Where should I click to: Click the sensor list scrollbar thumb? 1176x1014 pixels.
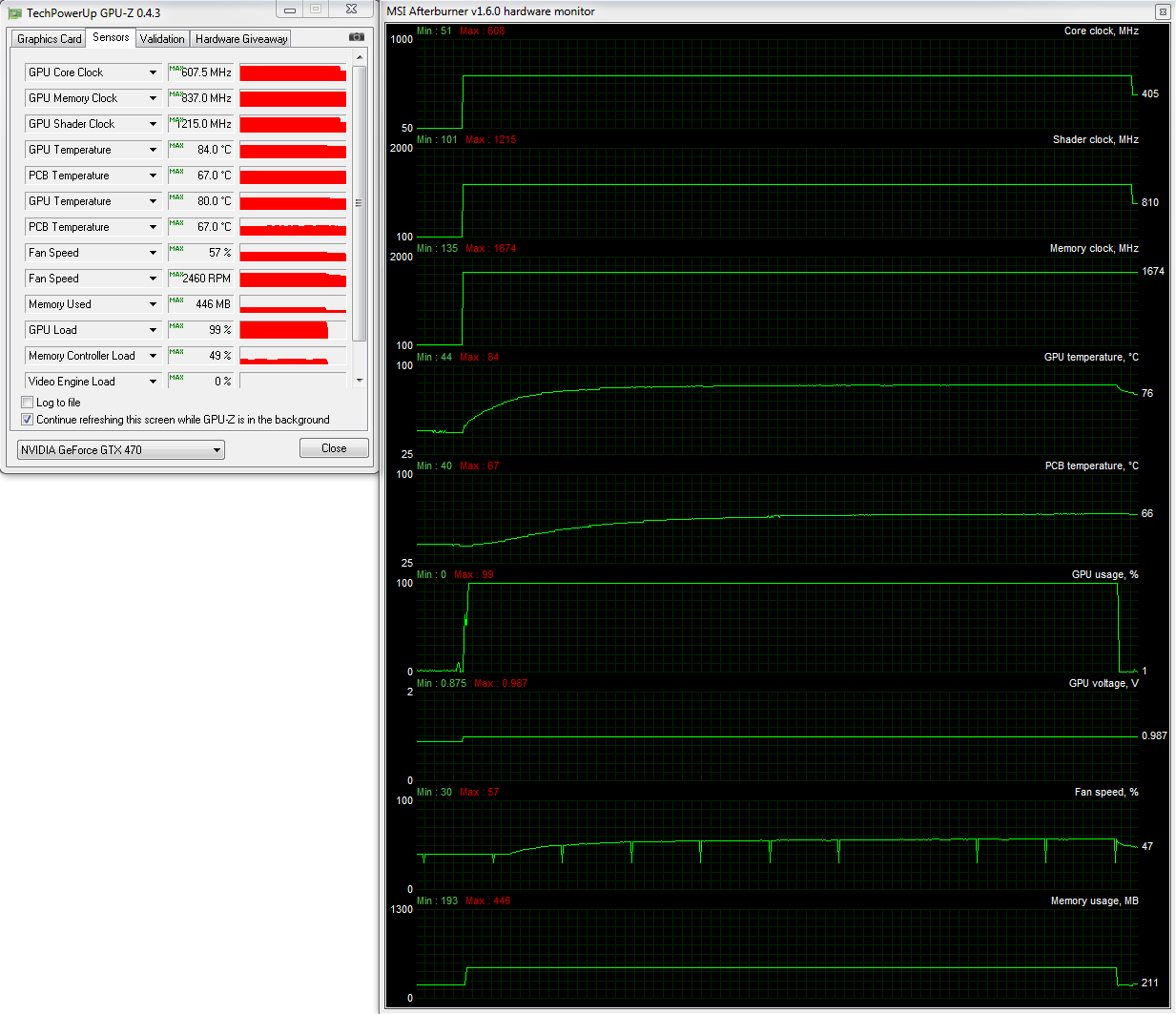[360, 203]
